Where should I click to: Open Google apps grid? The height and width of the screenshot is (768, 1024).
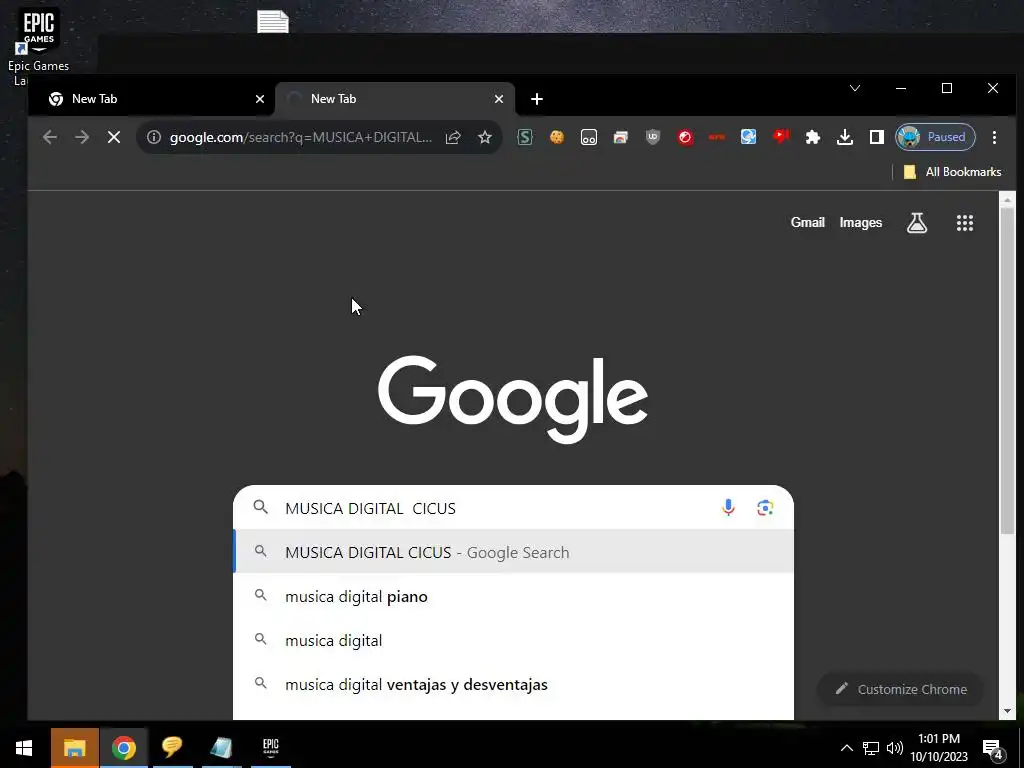(965, 223)
